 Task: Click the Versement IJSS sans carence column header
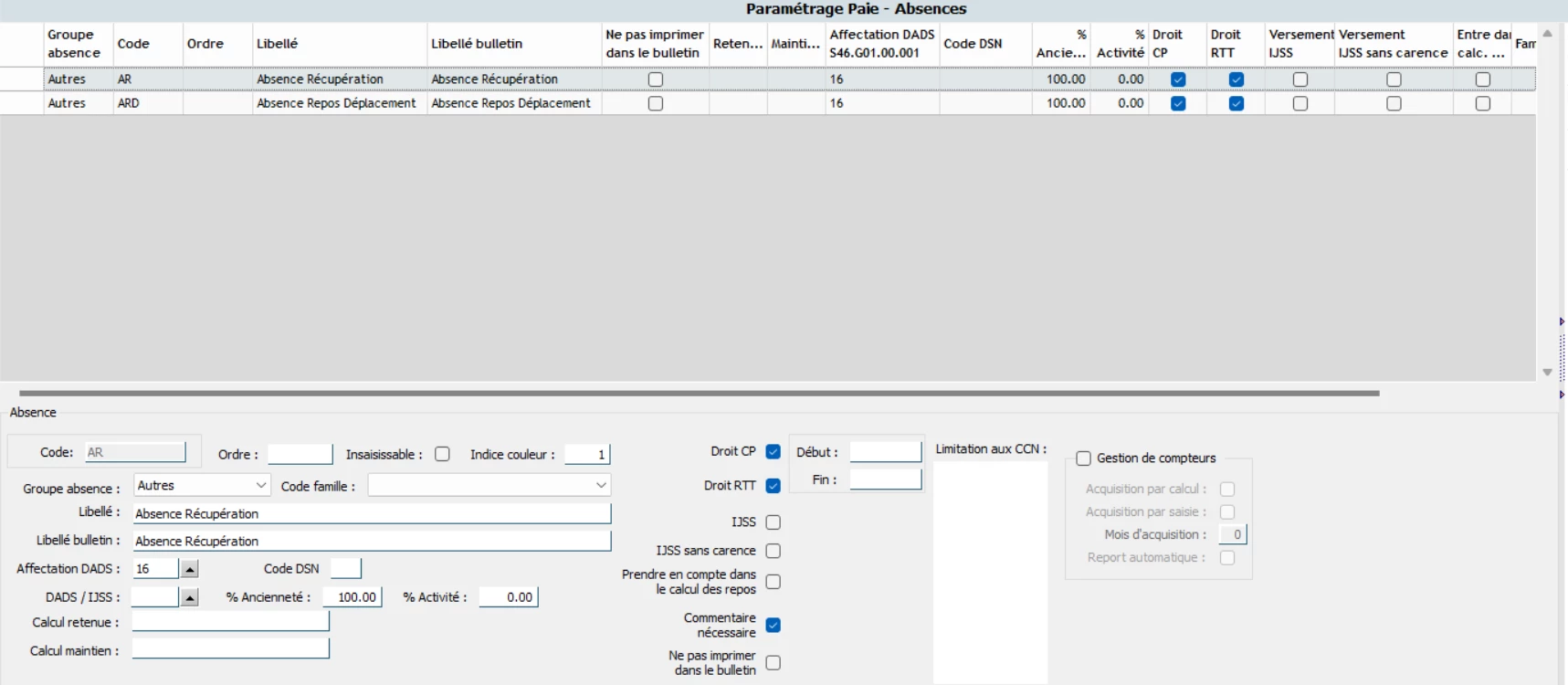[1393, 44]
